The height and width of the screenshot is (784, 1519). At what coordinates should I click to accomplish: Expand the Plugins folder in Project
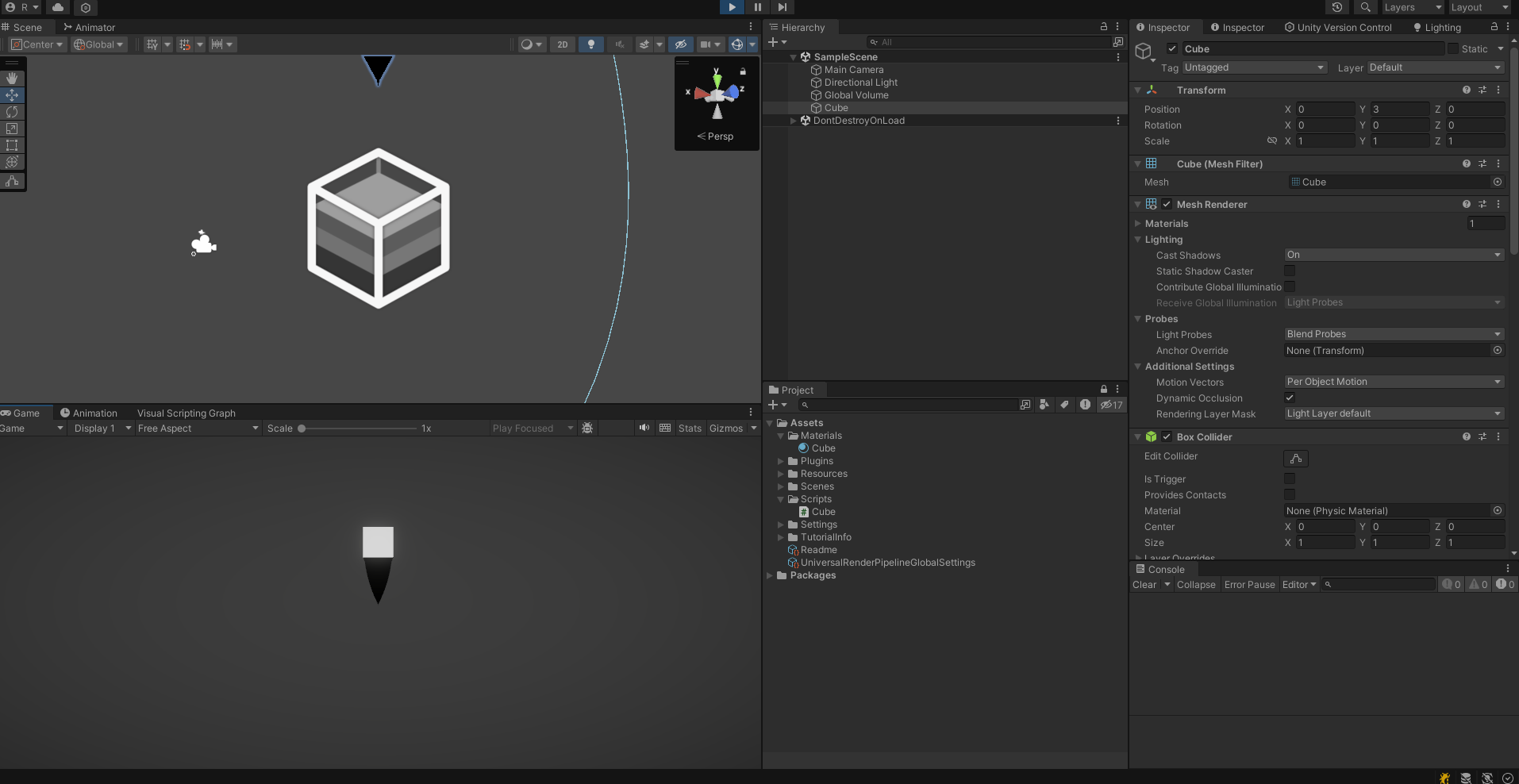coord(781,461)
